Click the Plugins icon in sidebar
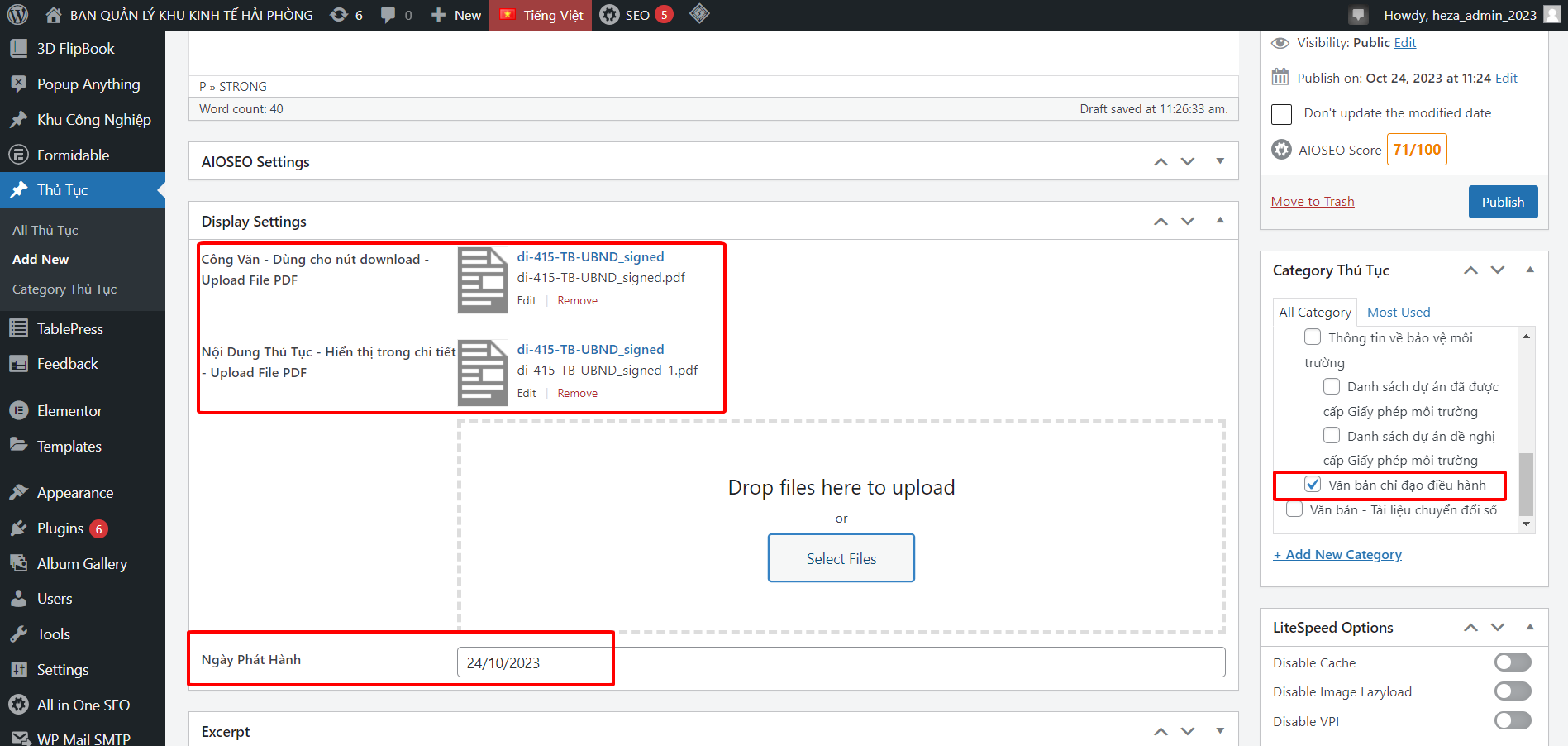The height and width of the screenshot is (746, 1568). [18, 528]
